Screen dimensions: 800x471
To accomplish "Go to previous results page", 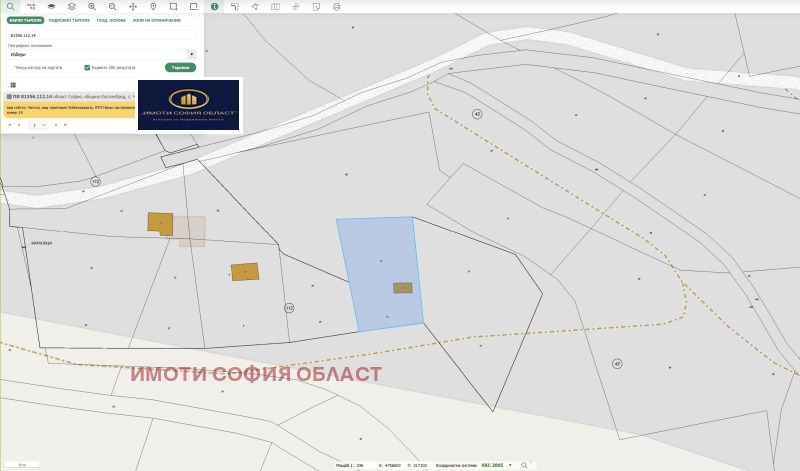I will coord(19,125).
